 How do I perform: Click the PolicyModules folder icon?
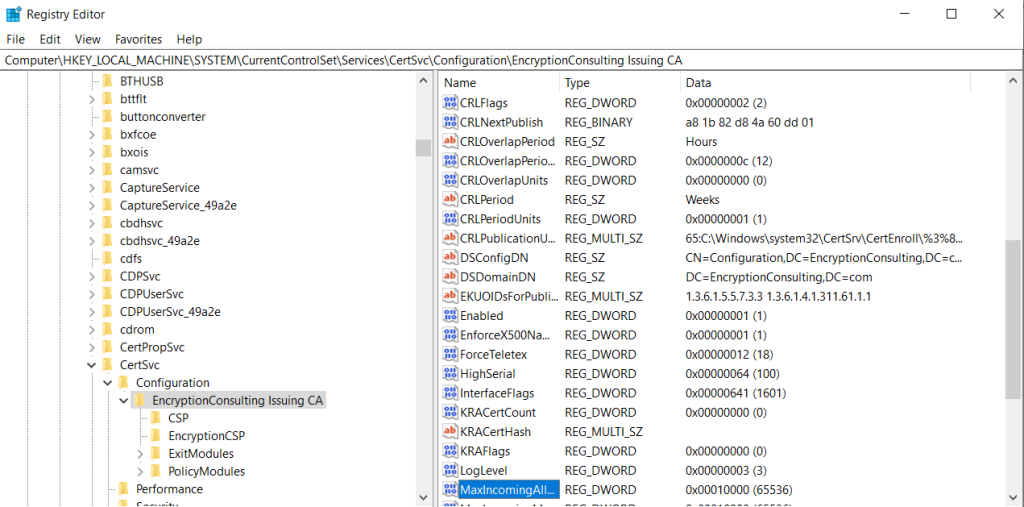coord(155,471)
